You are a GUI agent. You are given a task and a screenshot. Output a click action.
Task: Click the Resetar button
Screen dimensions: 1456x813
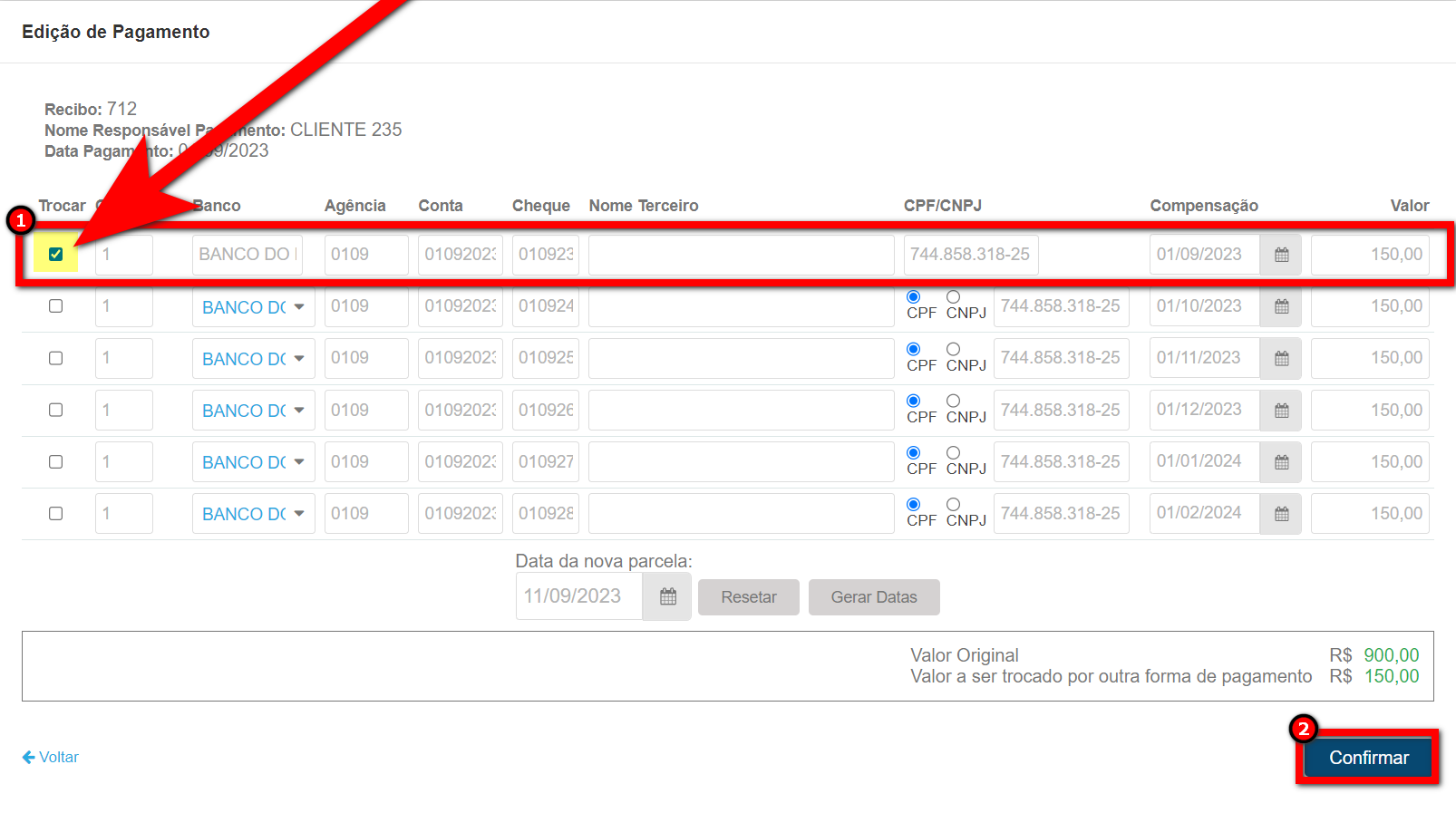(748, 597)
